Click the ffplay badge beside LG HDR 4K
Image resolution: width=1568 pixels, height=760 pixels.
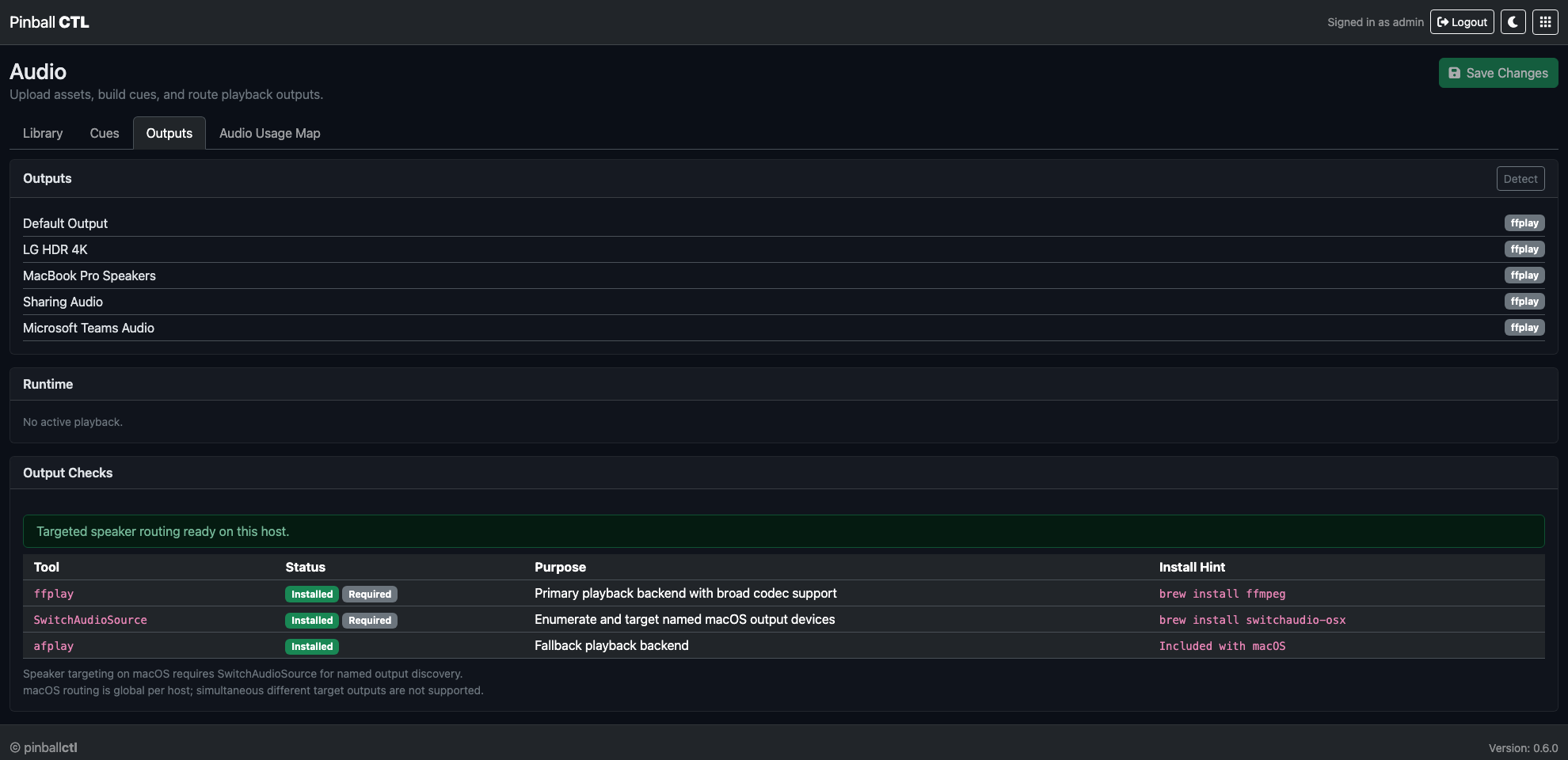pyautogui.click(x=1524, y=249)
